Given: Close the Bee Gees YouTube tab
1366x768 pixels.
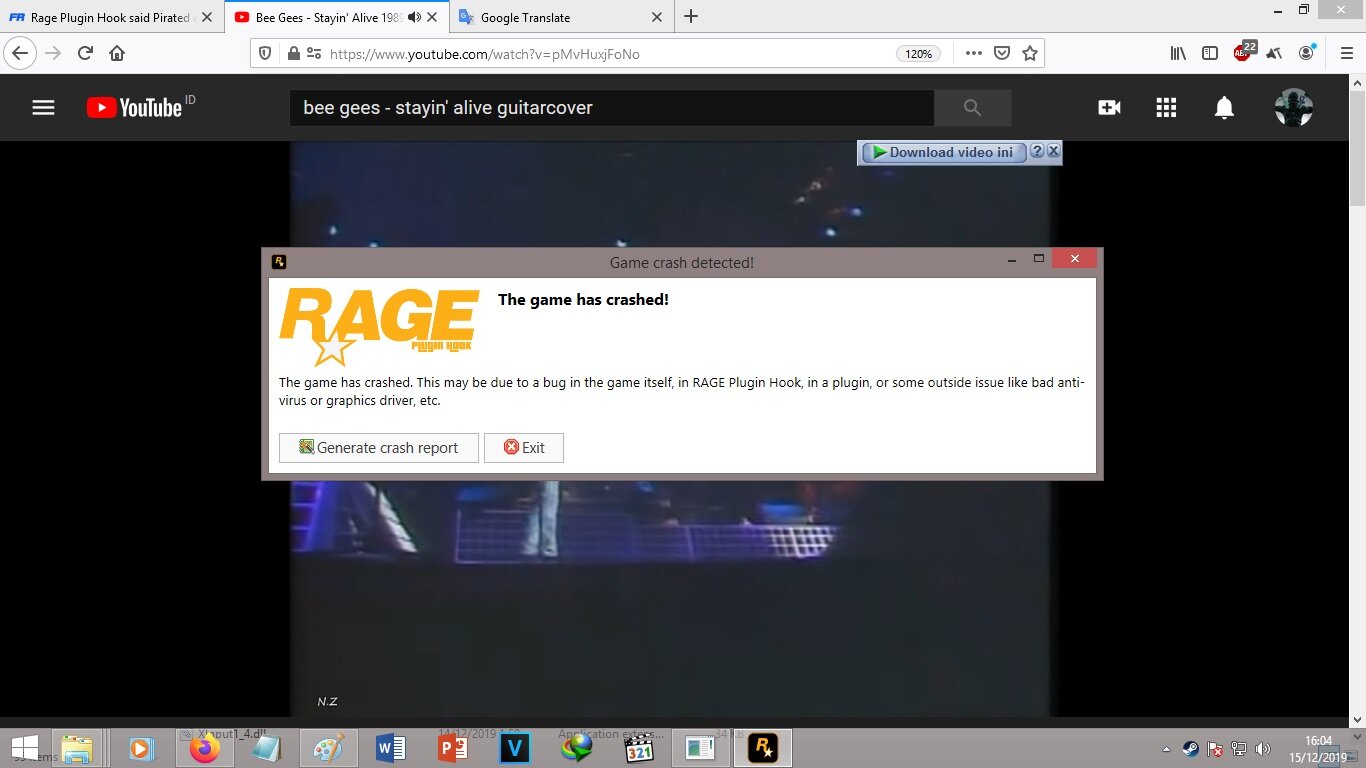Looking at the screenshot, I should pos(433,17).
